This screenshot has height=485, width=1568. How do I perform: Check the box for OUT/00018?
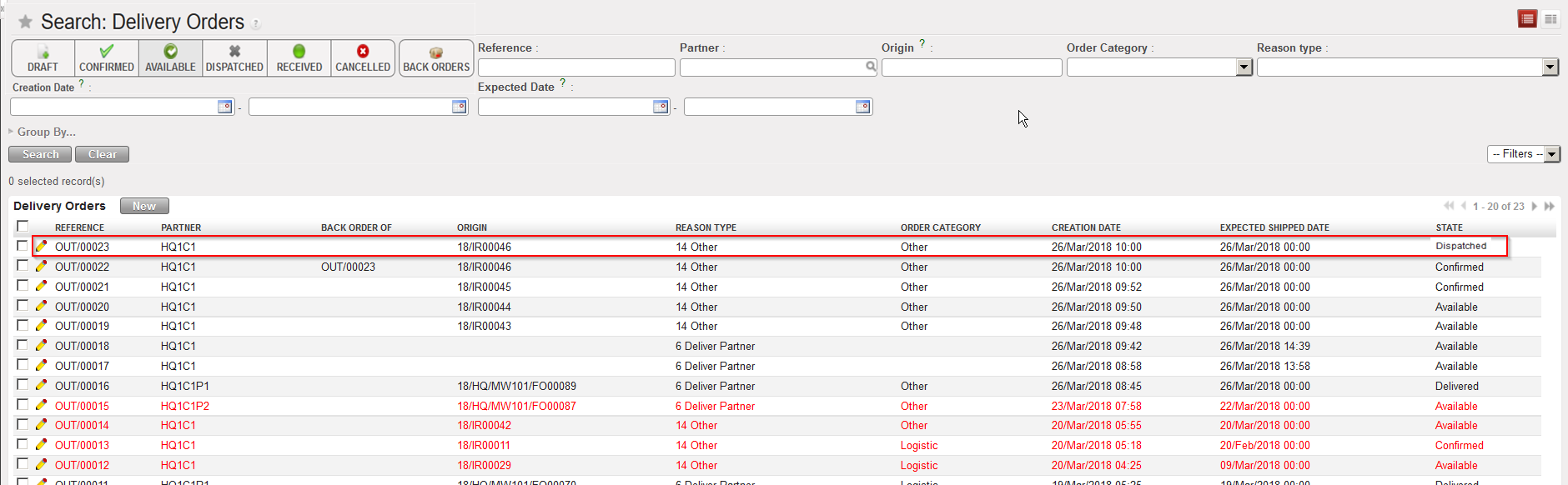23,345
